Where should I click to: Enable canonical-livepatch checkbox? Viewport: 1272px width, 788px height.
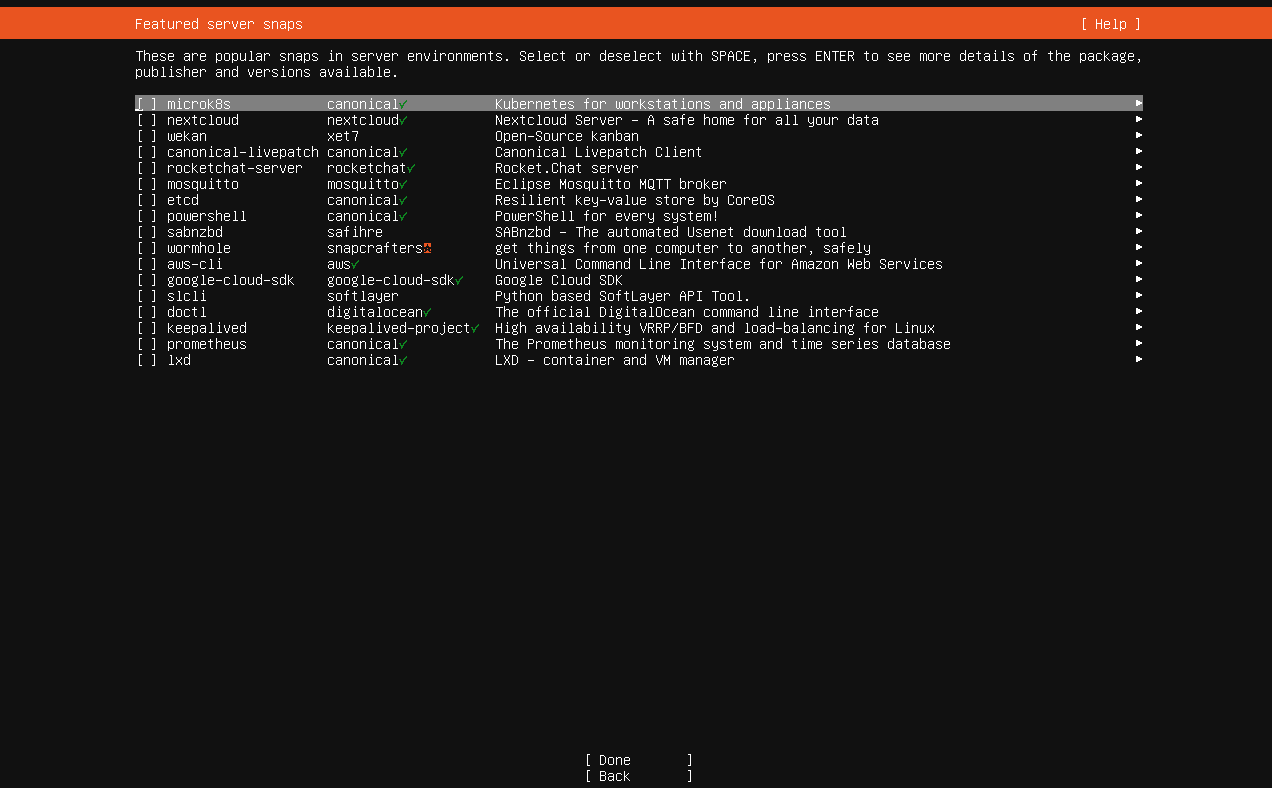click(147, 152)
